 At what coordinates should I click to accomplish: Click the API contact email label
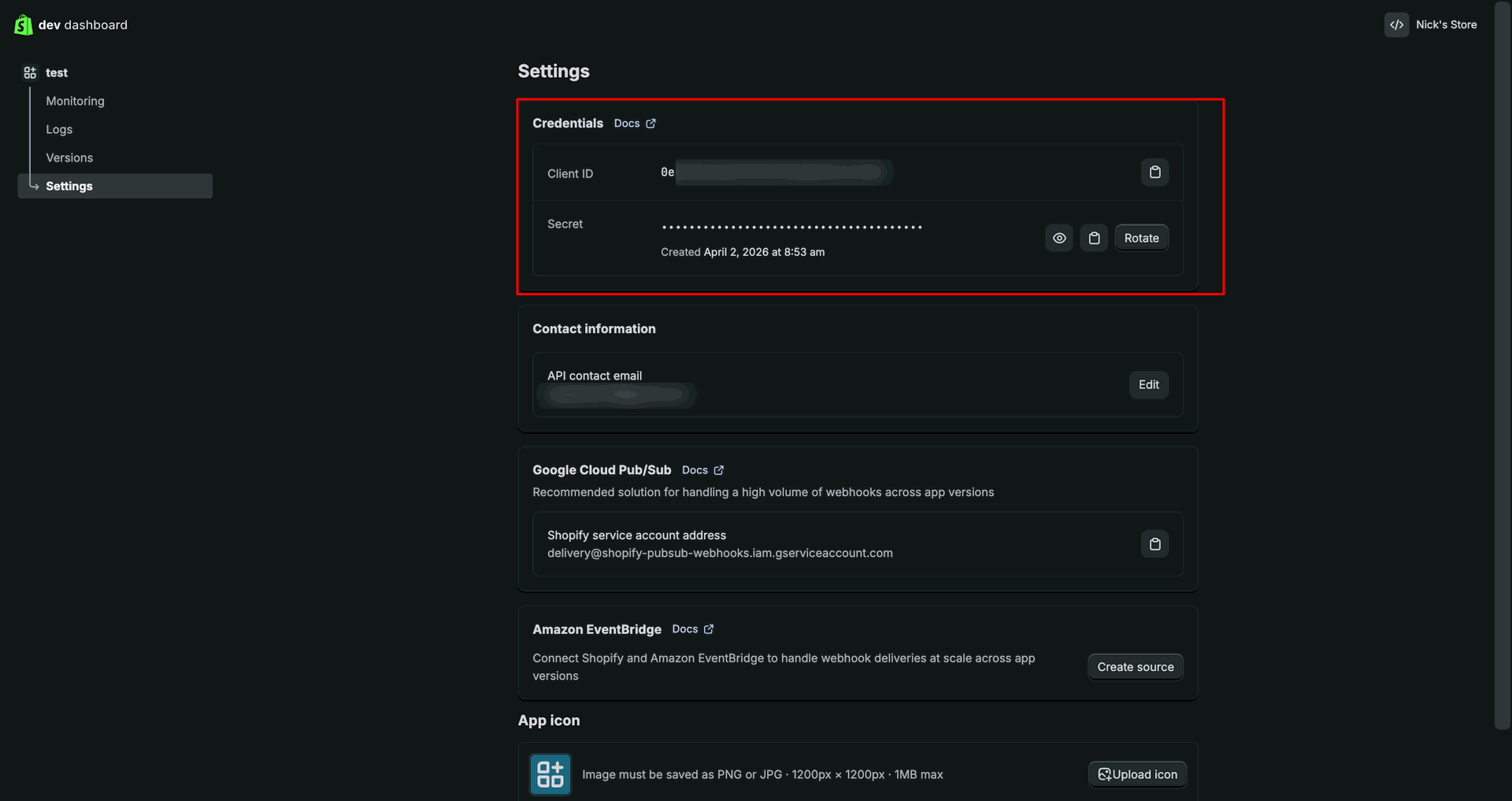tap(595, 376)
